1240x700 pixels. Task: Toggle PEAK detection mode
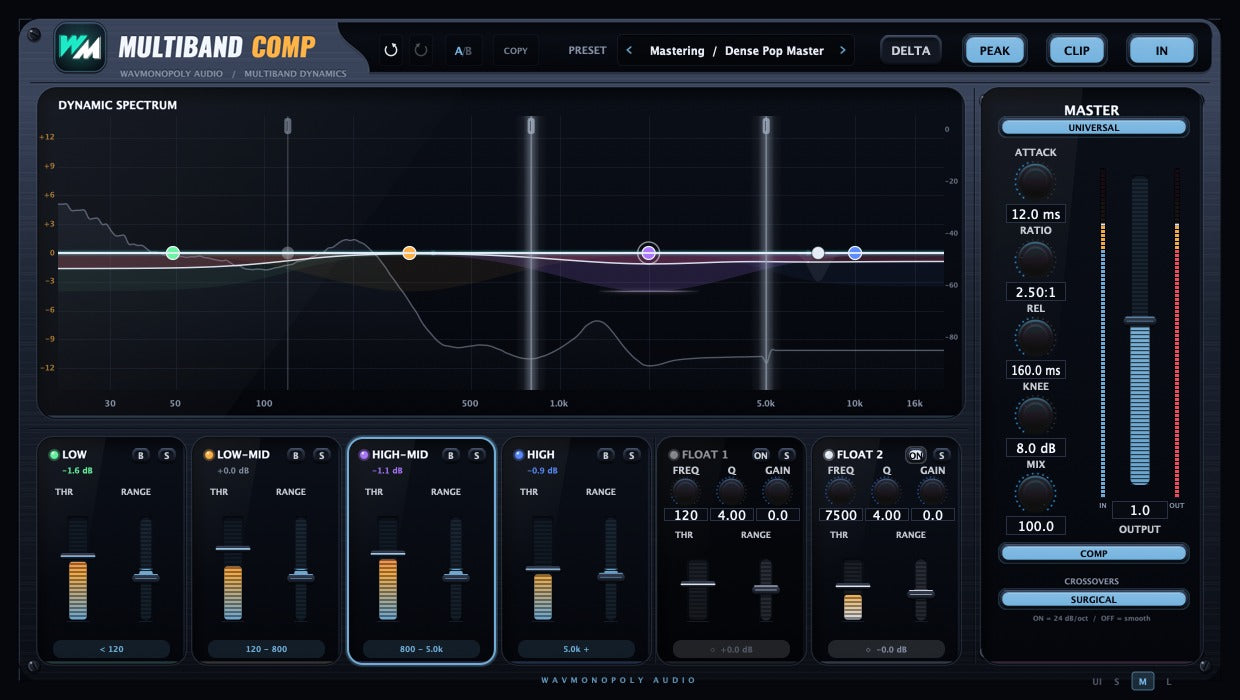click(x=994, y=50)
